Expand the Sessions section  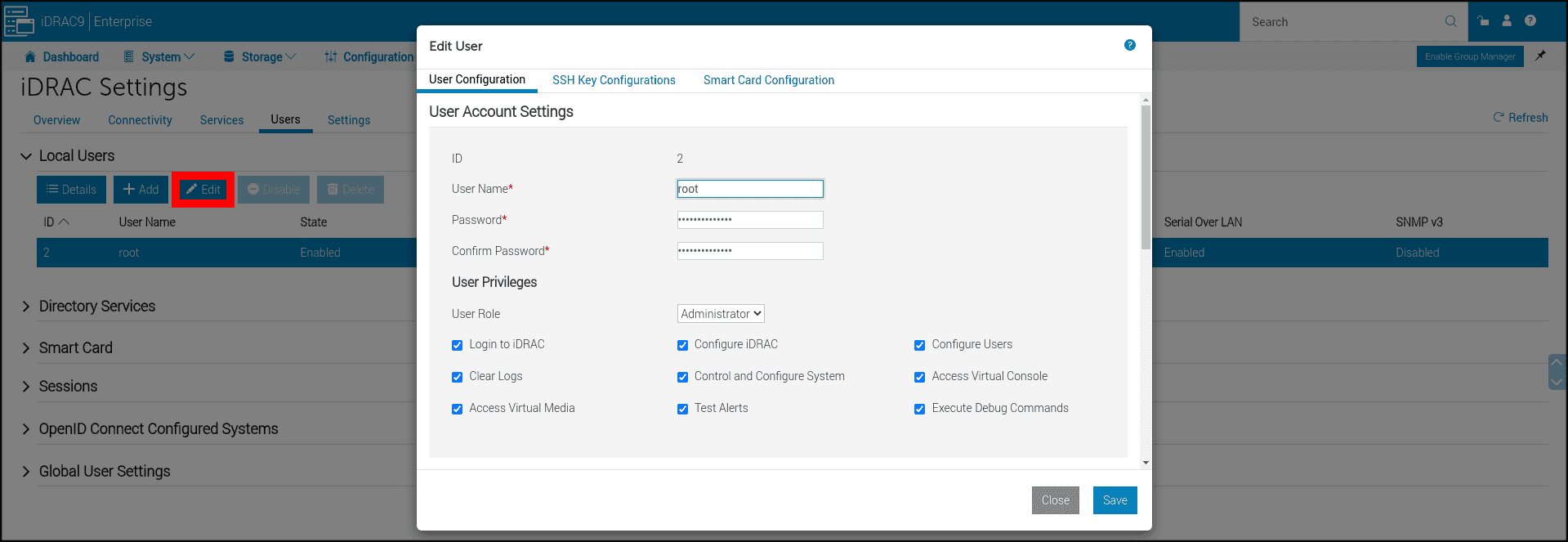(x=26, y=387)
